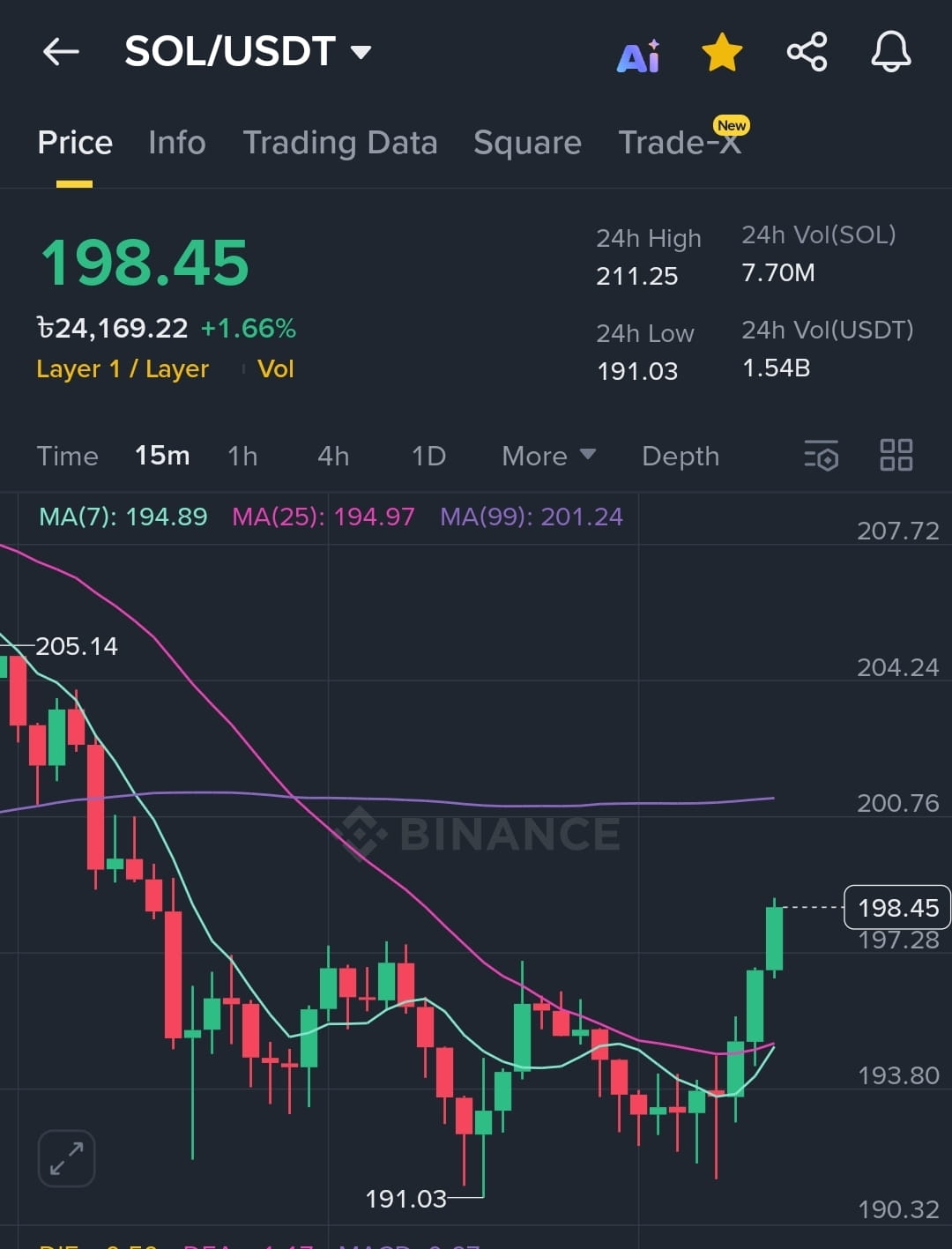The image size is (952, 1249).
Task: Open price alerts bell icon
Action: [x=891, y=52]
